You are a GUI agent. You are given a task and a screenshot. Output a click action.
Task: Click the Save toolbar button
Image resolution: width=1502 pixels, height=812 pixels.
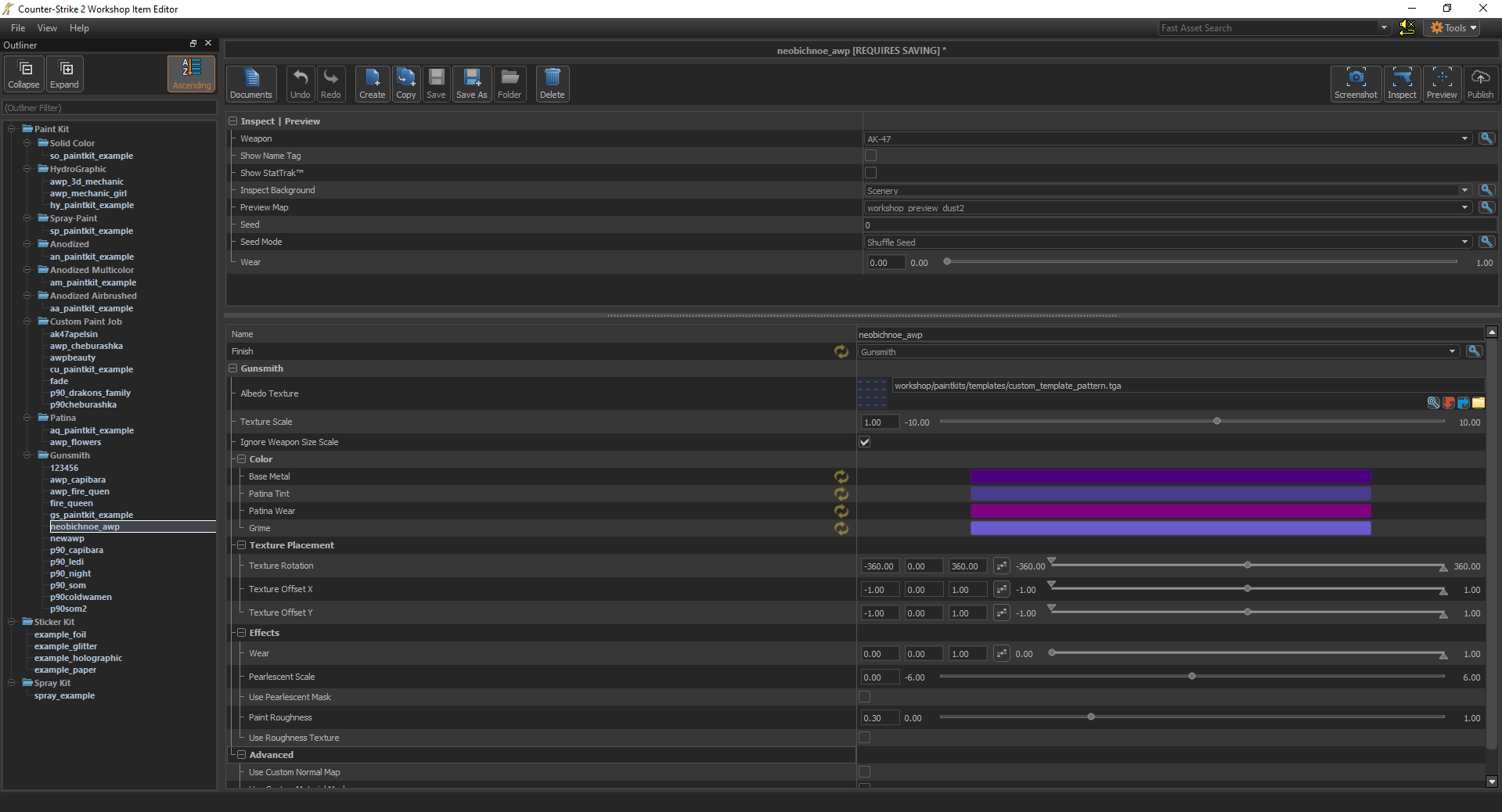click(436, 84)
